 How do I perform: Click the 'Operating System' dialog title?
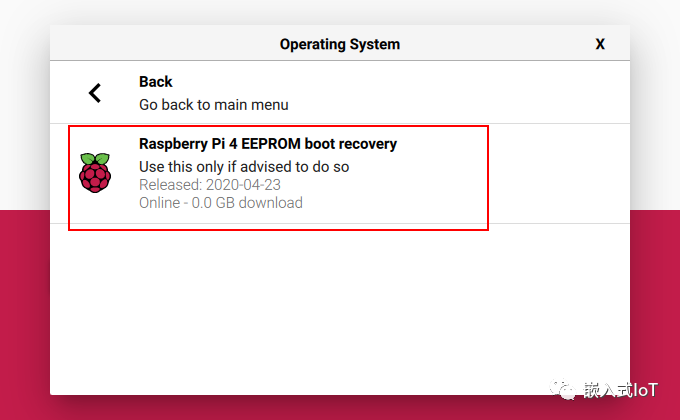[339, 44]
